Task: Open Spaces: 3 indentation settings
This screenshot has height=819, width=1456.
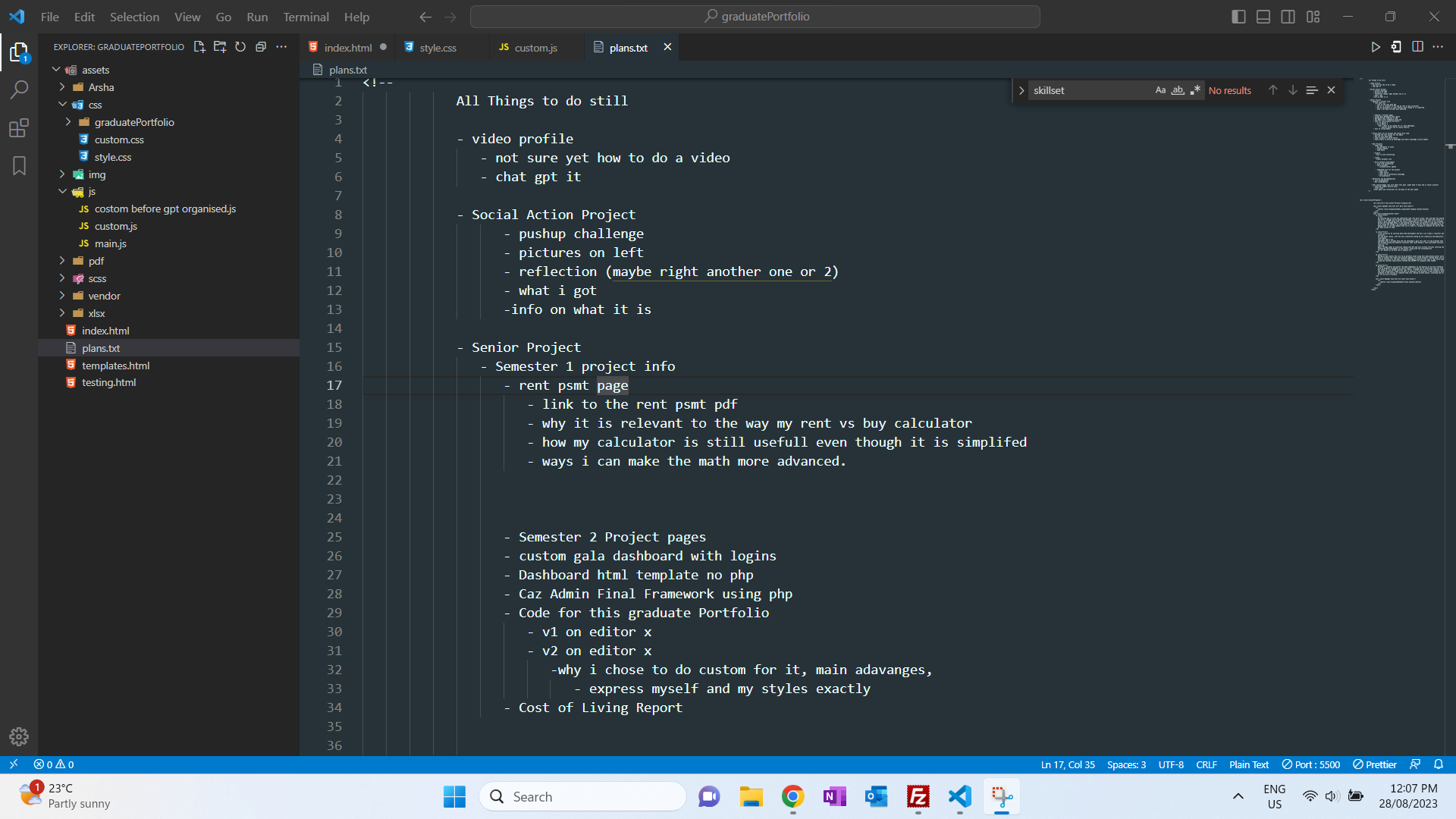Action: [1126, 764]
